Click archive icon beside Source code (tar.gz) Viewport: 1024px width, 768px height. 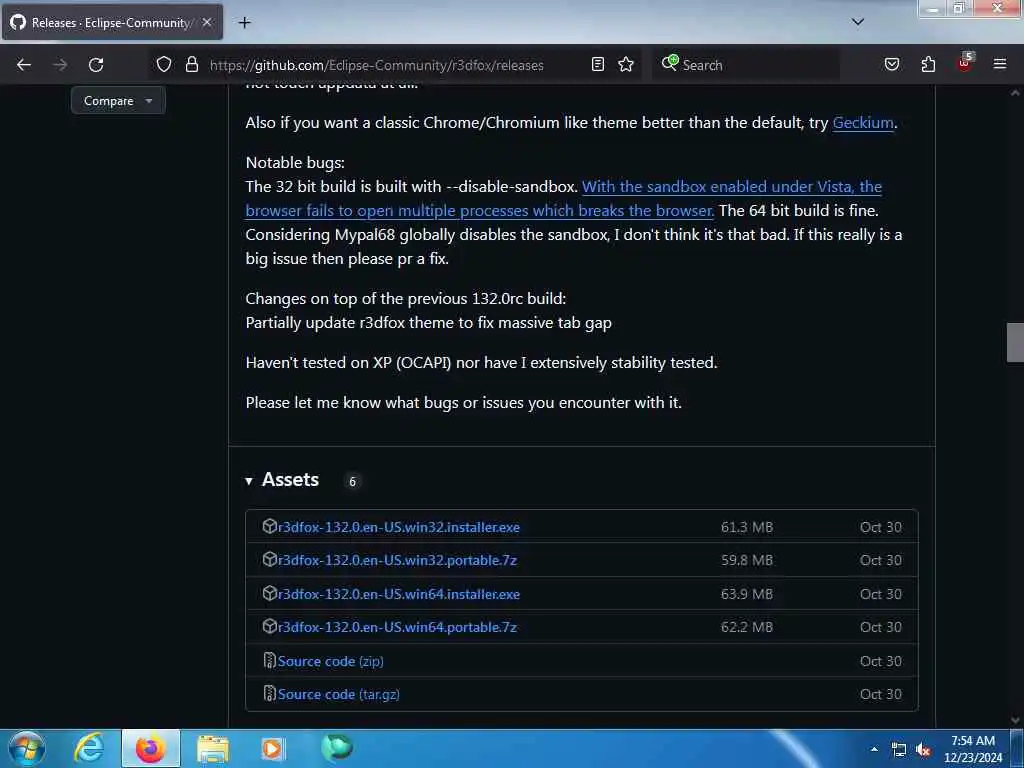pyautogui.click(x=270, y=694)
